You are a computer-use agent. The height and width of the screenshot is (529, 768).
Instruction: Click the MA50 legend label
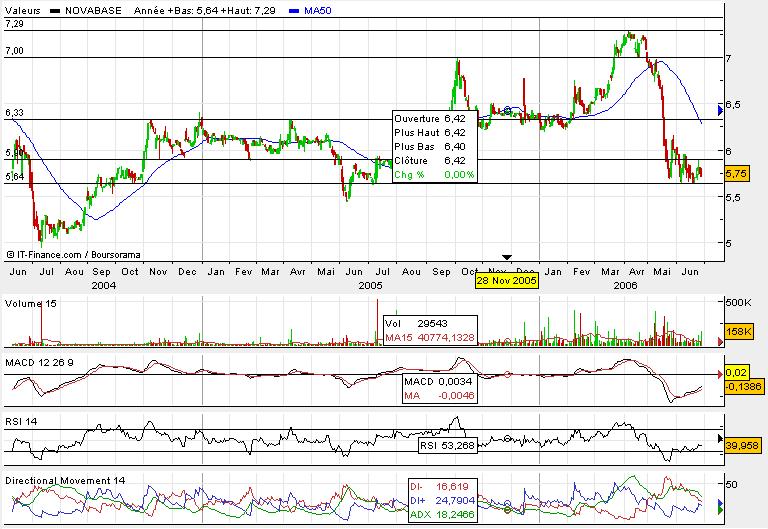tap(317, 11)
